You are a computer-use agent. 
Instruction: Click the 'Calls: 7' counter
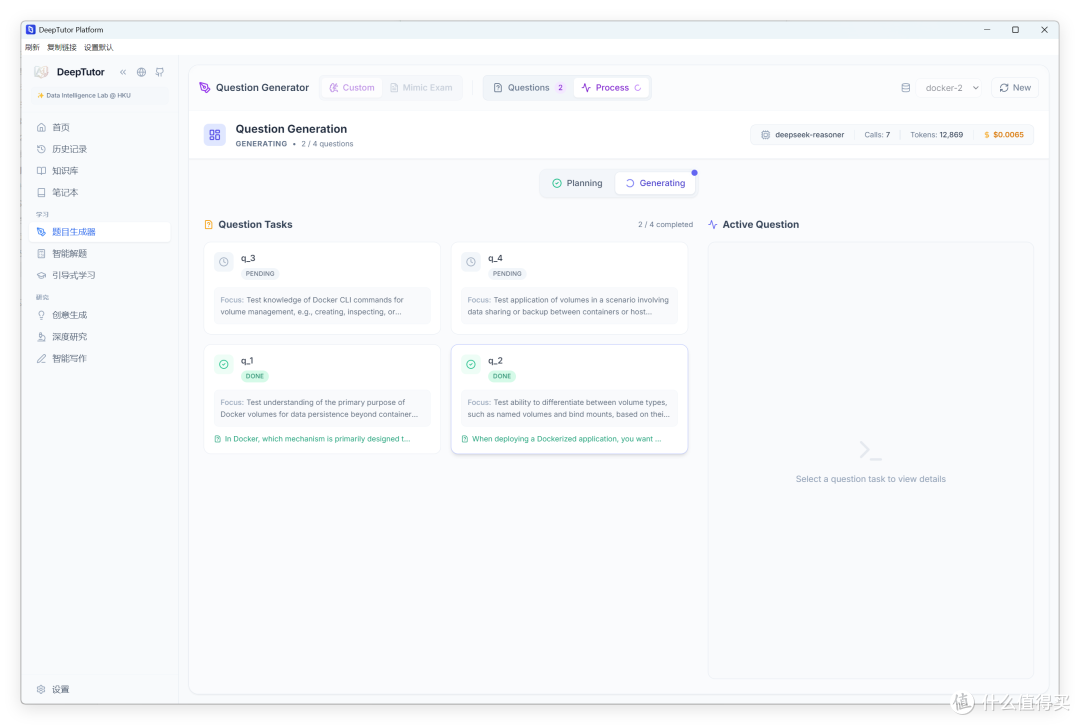click(877, 135)
